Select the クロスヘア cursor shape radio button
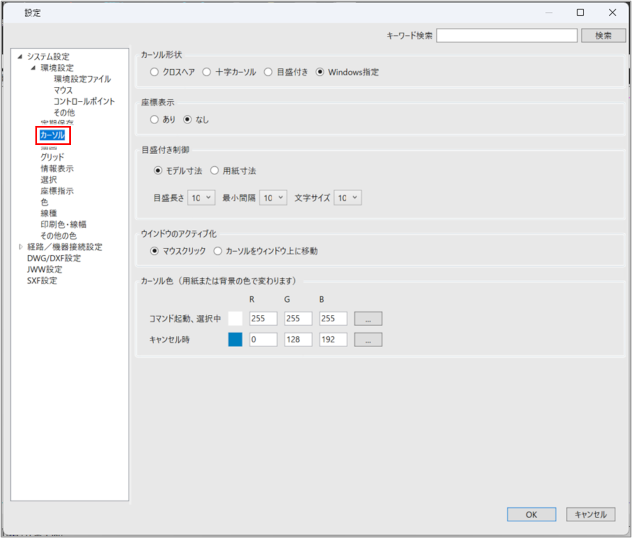This screenshot has height=538, width=632. [x=154, y=72]
